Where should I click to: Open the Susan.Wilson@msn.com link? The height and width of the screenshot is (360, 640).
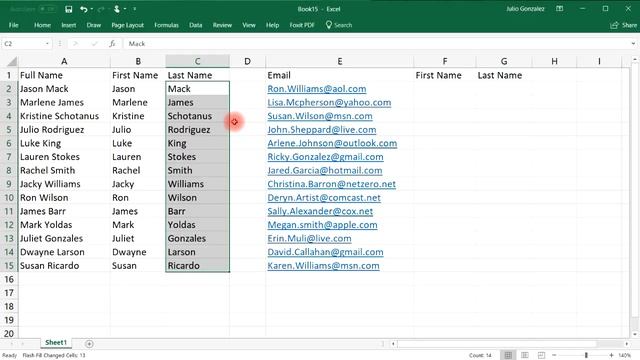pyautogui.click(x=320, y=116)
